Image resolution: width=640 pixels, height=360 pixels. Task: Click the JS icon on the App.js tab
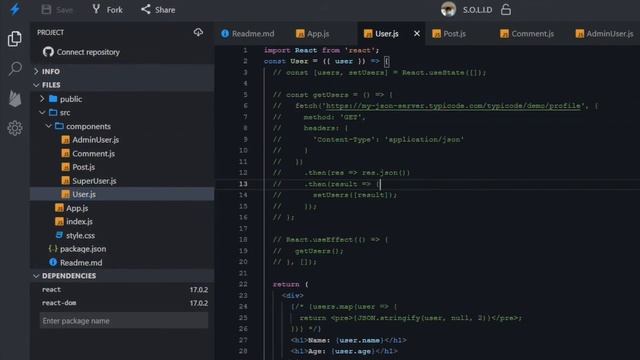300,33
